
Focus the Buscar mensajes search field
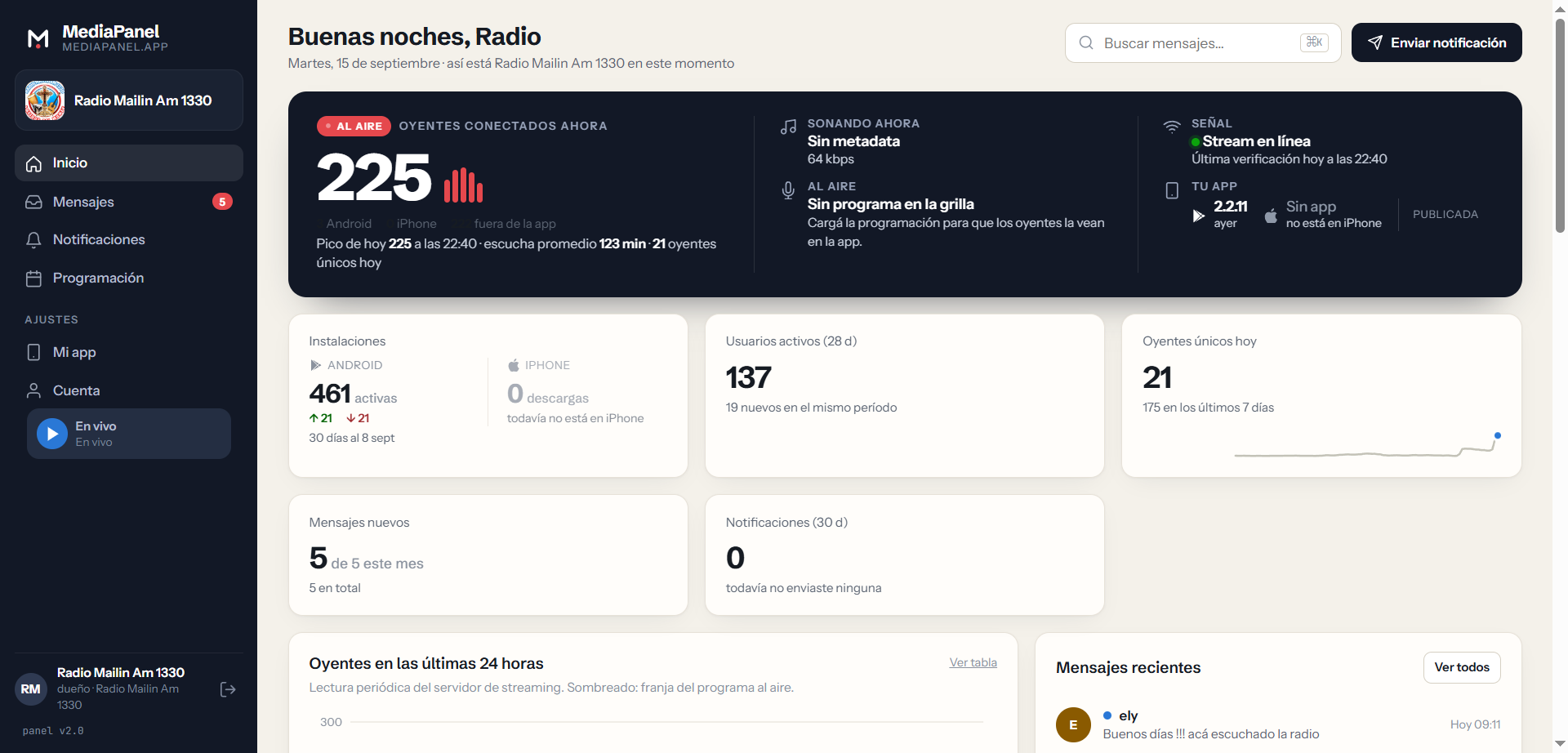coord(1203,42)
